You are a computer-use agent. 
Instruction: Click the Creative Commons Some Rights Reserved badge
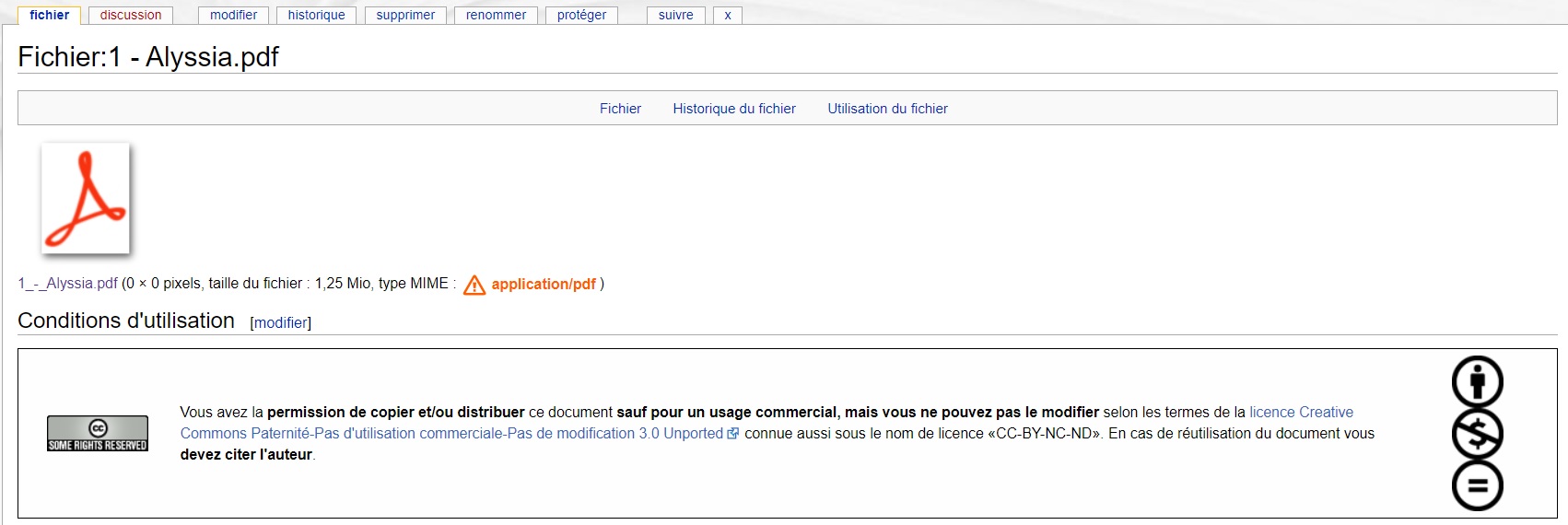tap(98, 433)
